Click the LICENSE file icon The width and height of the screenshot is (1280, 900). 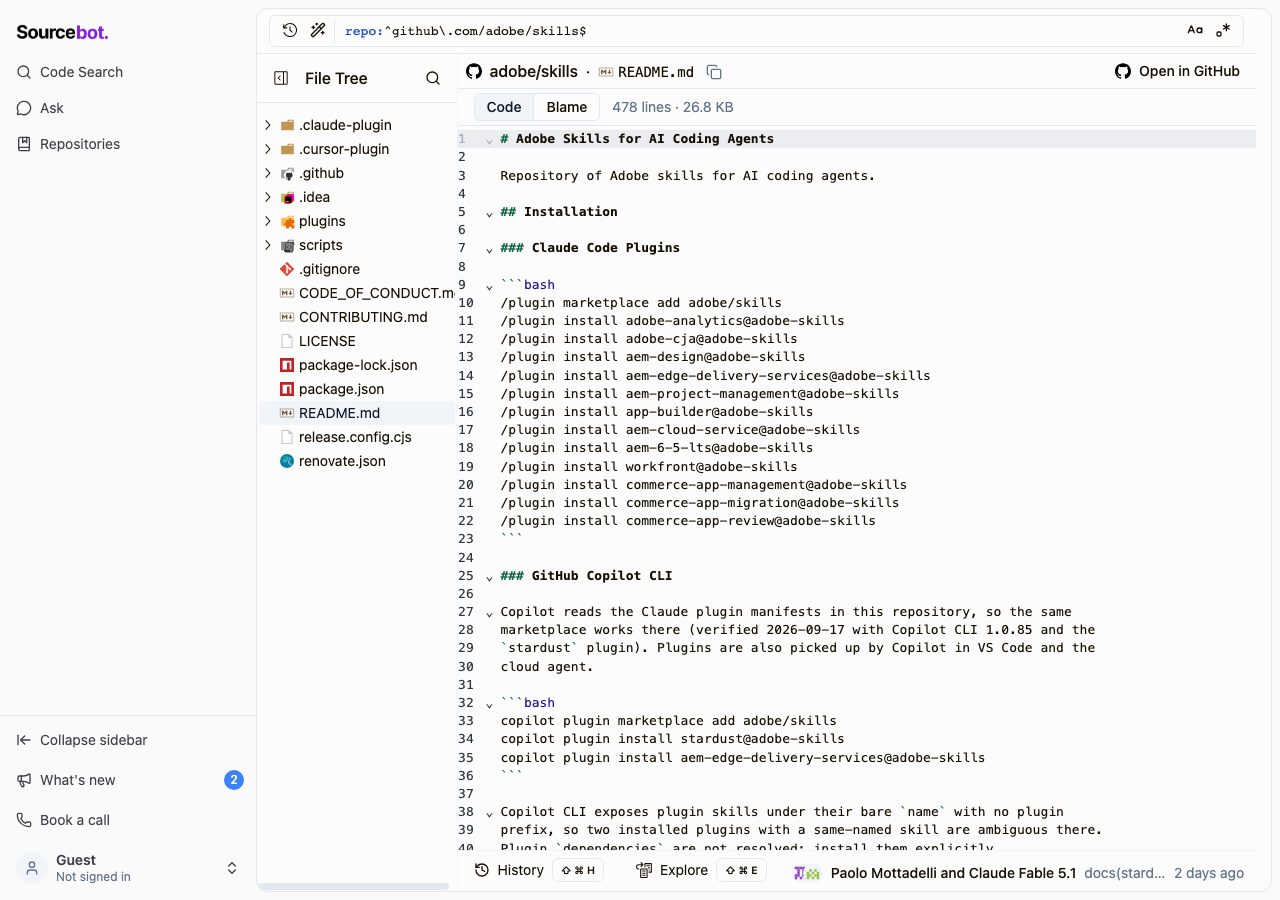pyautogui.click(x=287, y=341)
